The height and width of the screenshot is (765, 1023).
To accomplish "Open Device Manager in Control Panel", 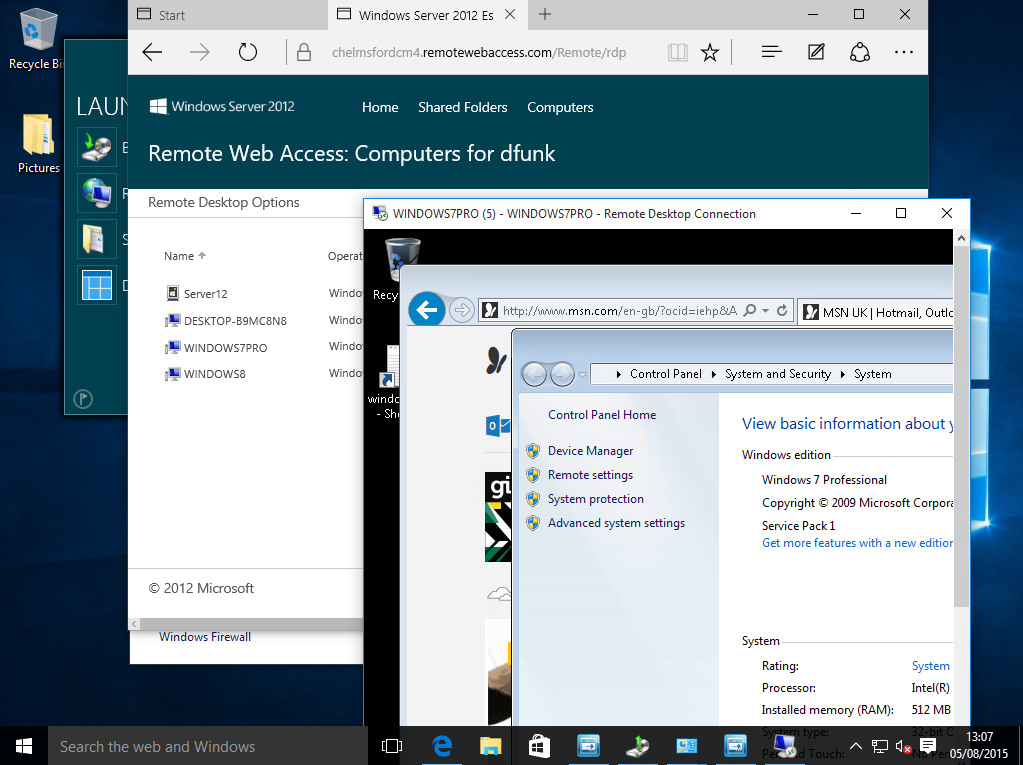I will [590, 451].
